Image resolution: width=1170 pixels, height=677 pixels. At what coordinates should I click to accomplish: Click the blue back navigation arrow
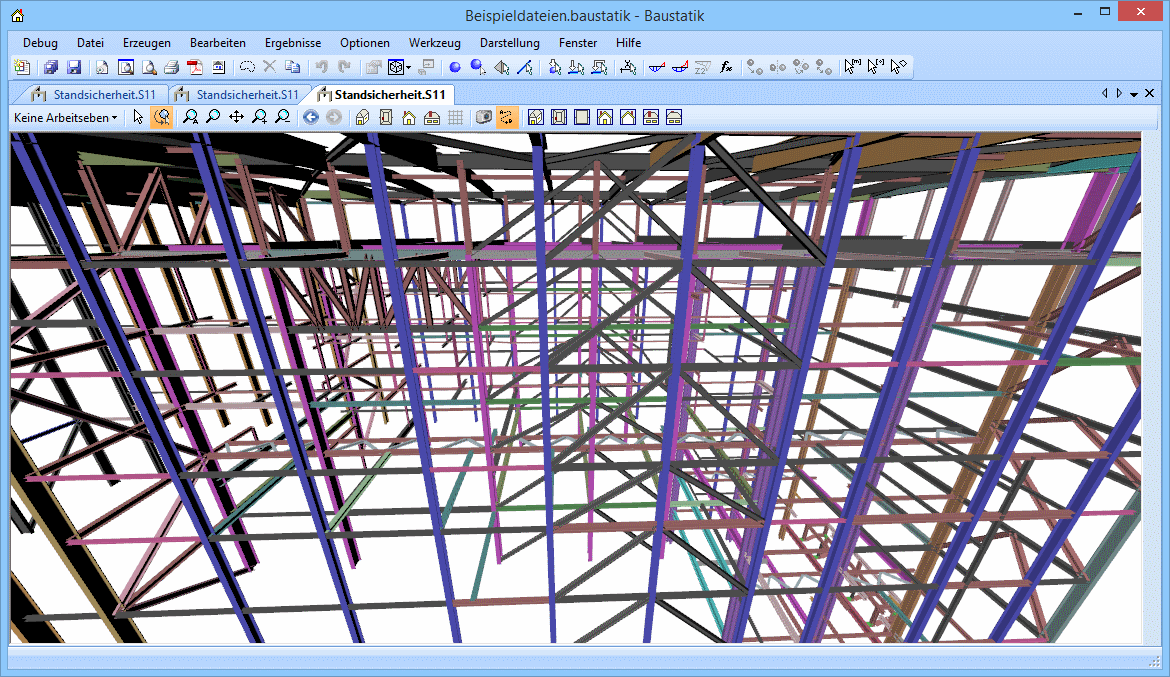click(x=310, y=118)
